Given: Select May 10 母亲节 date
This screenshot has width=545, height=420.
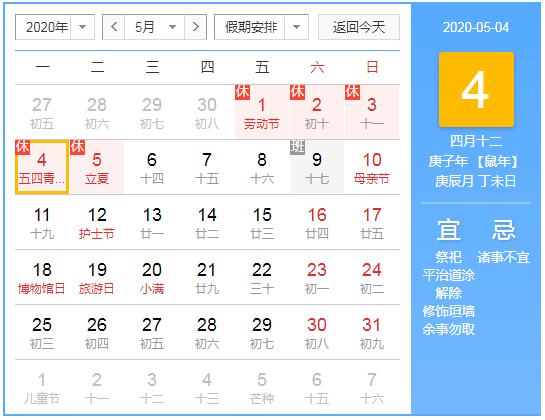Looking at the screenshot, I should coord(372,167).
